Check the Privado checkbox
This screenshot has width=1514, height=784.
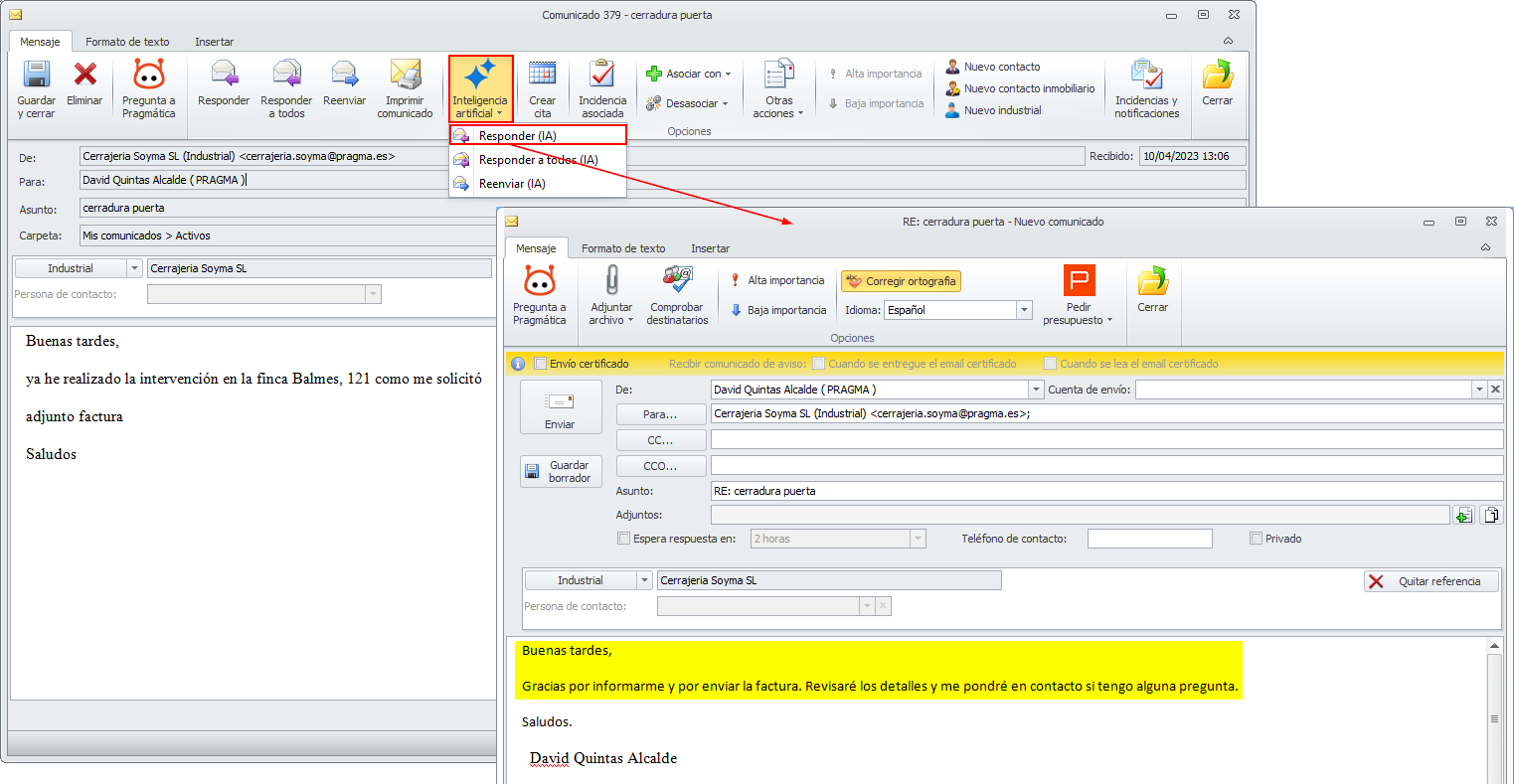[x=1257, y=539]
